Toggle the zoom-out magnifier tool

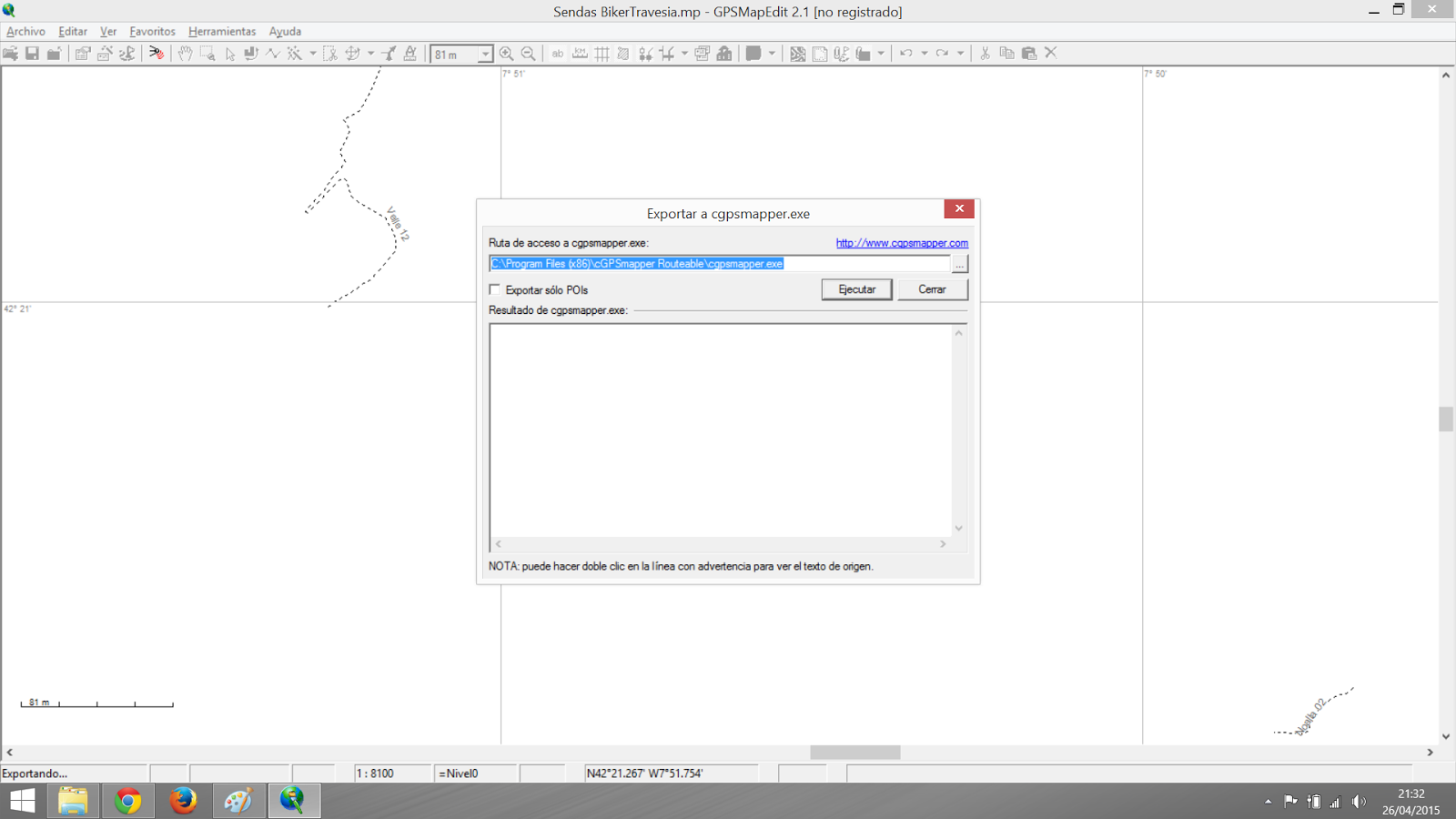pos(528,53)
